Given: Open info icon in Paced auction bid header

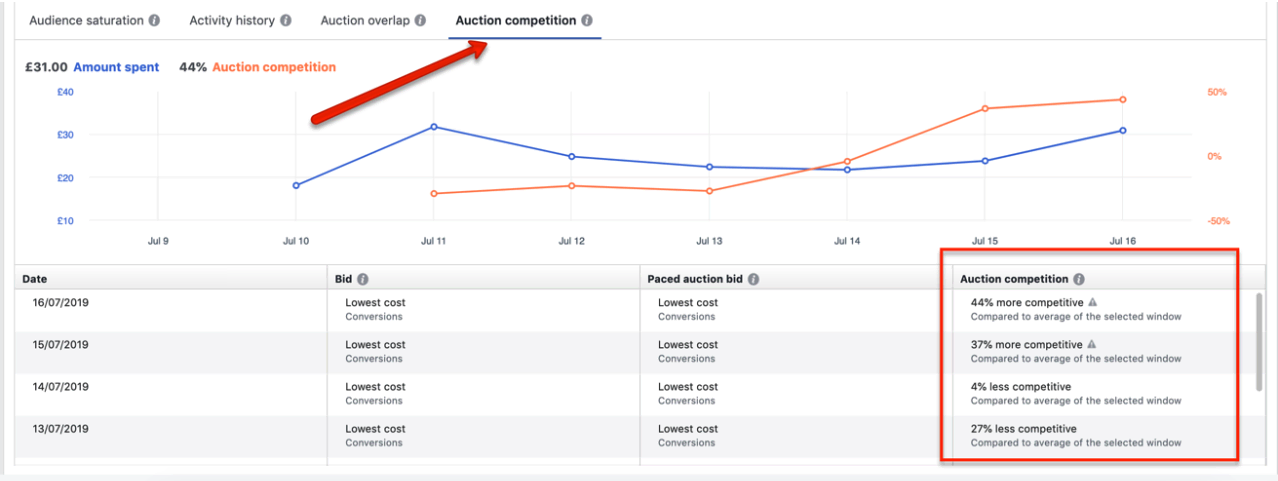Looking at the screenshot, I should point(753,280).
